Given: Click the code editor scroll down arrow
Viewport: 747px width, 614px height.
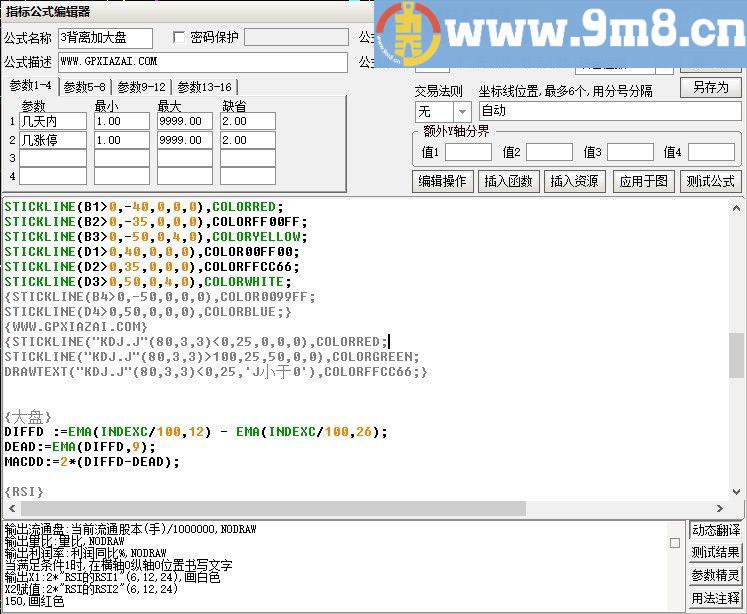Looking at the screenshot, I should tap(736, 492).
